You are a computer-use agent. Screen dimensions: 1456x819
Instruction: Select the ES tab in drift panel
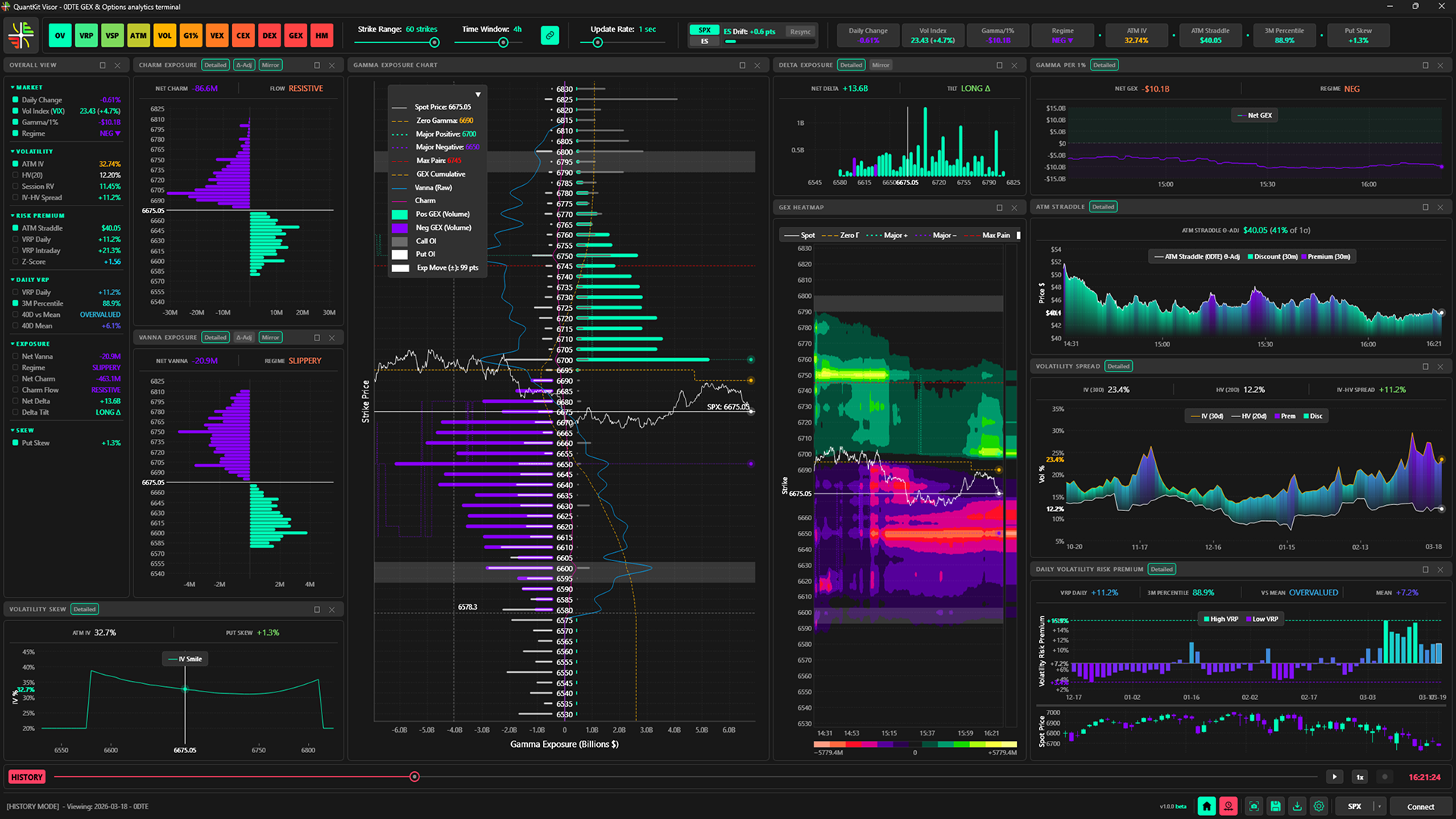pos(704,41)
